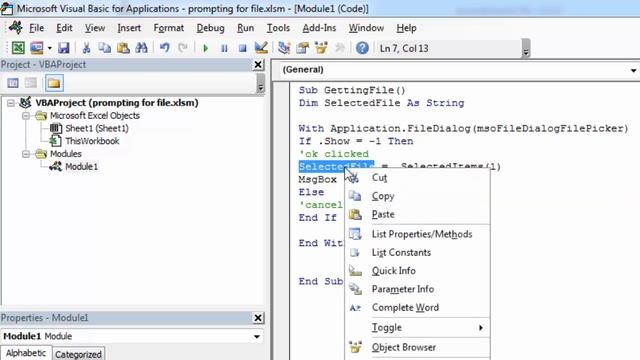Viewport: 640px width, 360px height.
Task: Choose Object Browser in context menu
Action: pos(417,347)
